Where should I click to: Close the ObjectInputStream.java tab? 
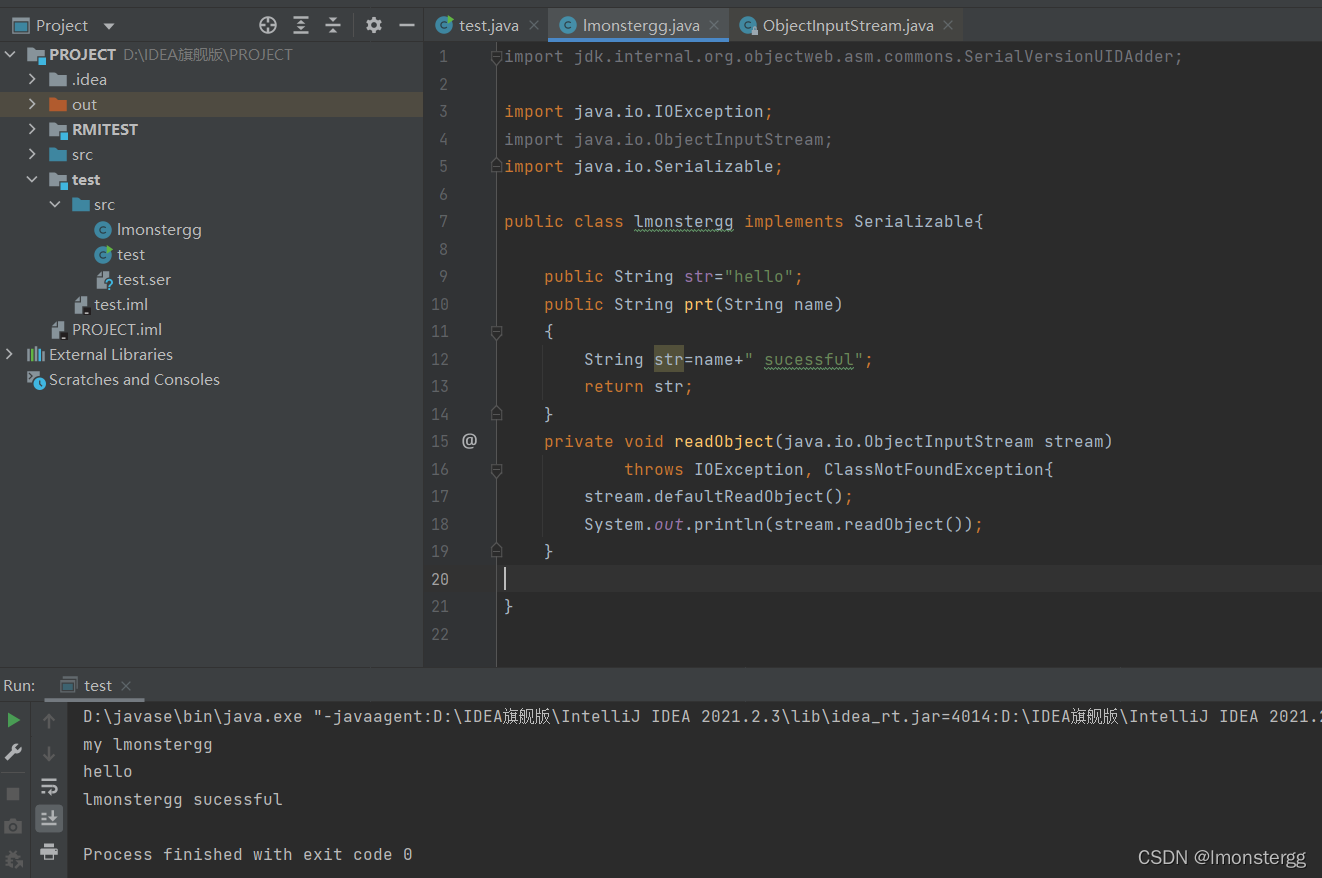click(x=948, y=25)
